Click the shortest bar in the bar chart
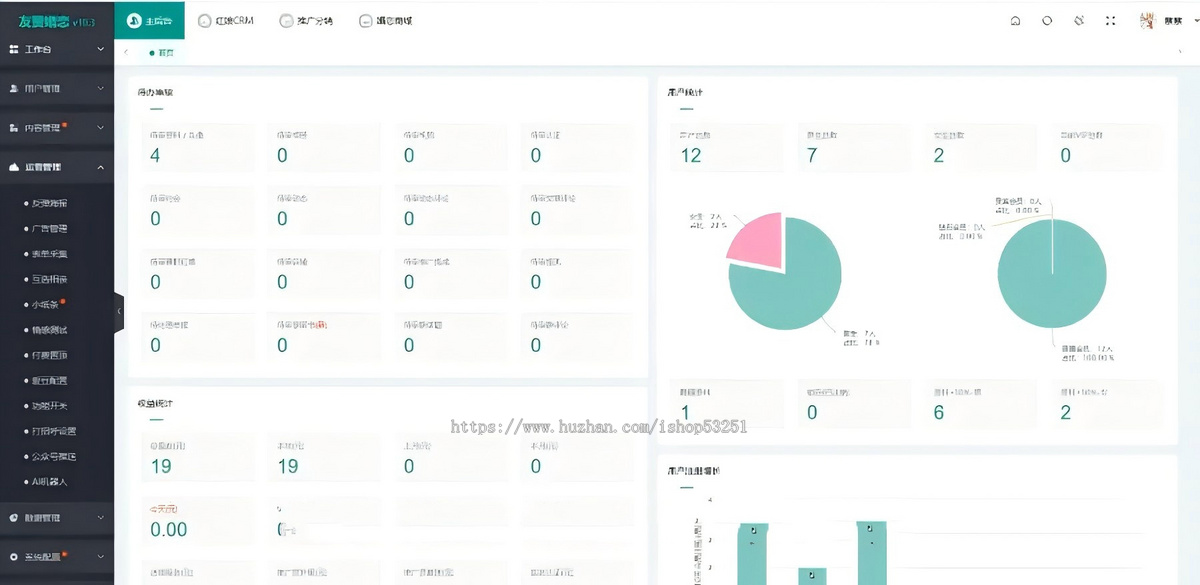 tap(812, 576)
